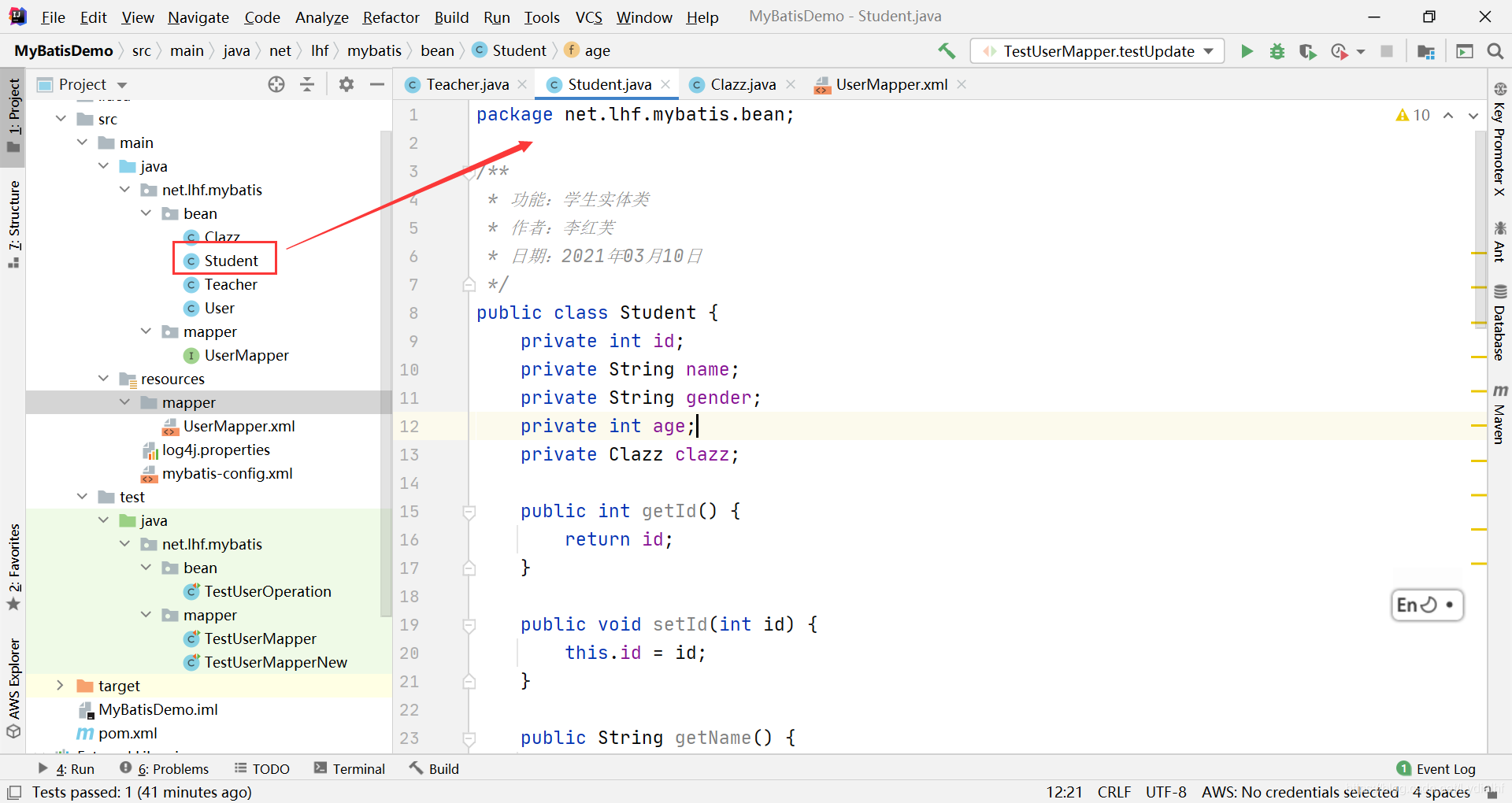Click AWS: No credentials selected status
1512x803 pixels.
(1299, 792)
